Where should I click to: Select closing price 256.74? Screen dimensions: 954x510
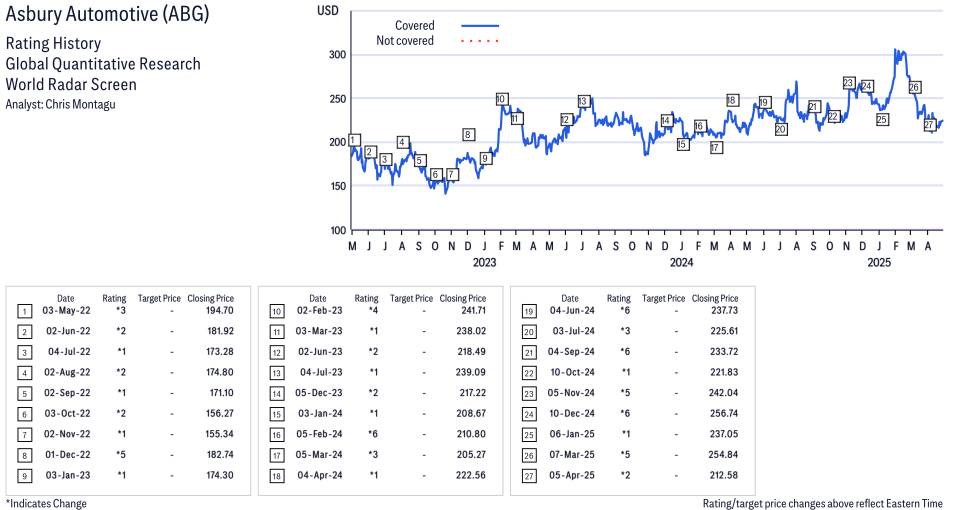tap(724, 413)
